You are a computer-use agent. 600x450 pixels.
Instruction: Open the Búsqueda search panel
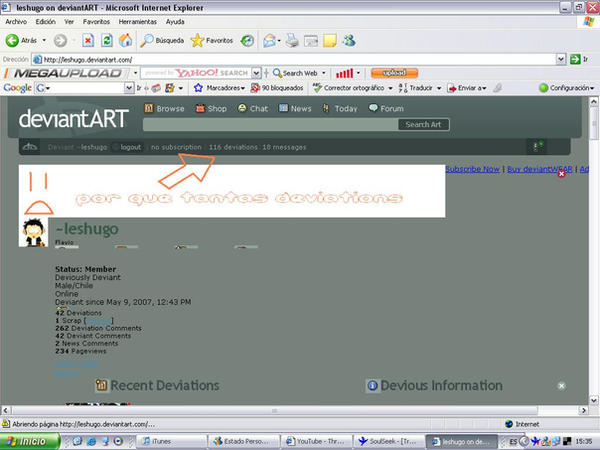[161, 40]
